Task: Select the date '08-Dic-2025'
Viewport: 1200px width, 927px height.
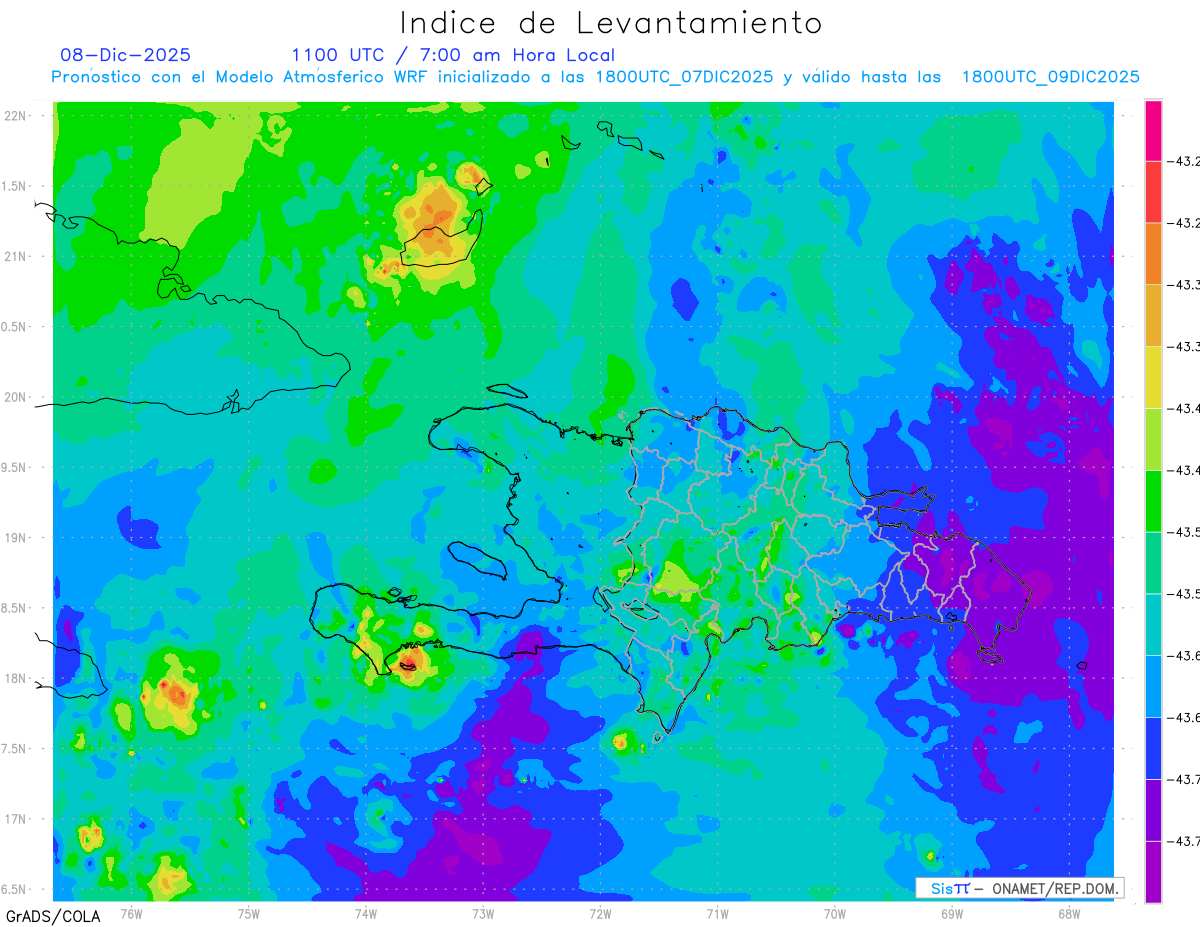Action: pyautogui.click(x=125, y=55)
